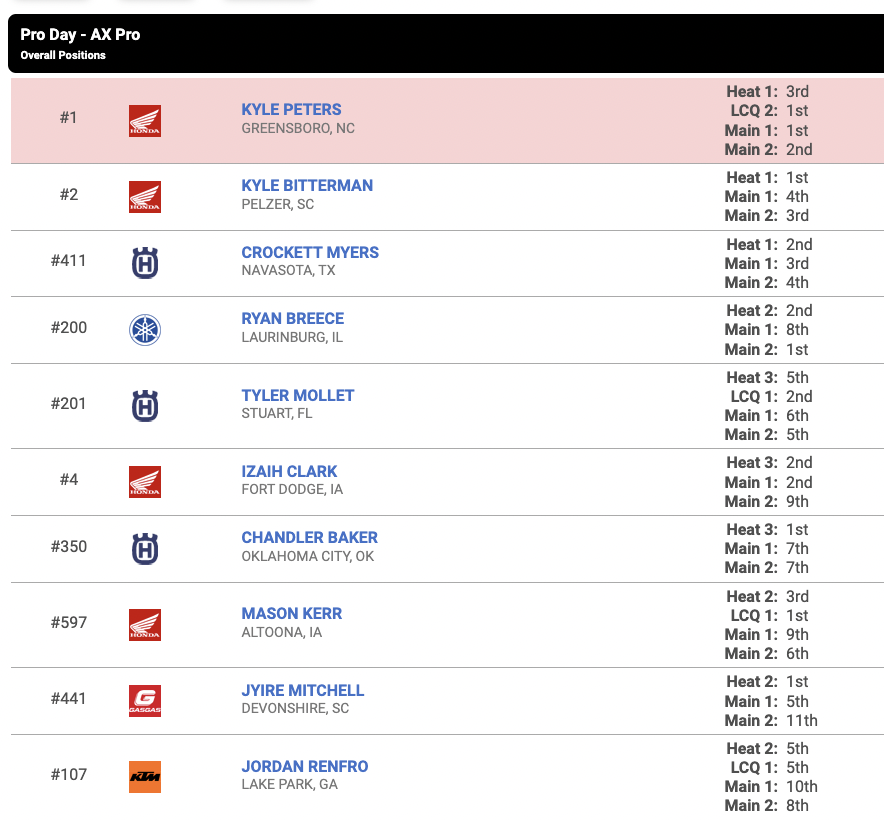Click Husqvarna logo in Chandler Baker row

(145, 549)
